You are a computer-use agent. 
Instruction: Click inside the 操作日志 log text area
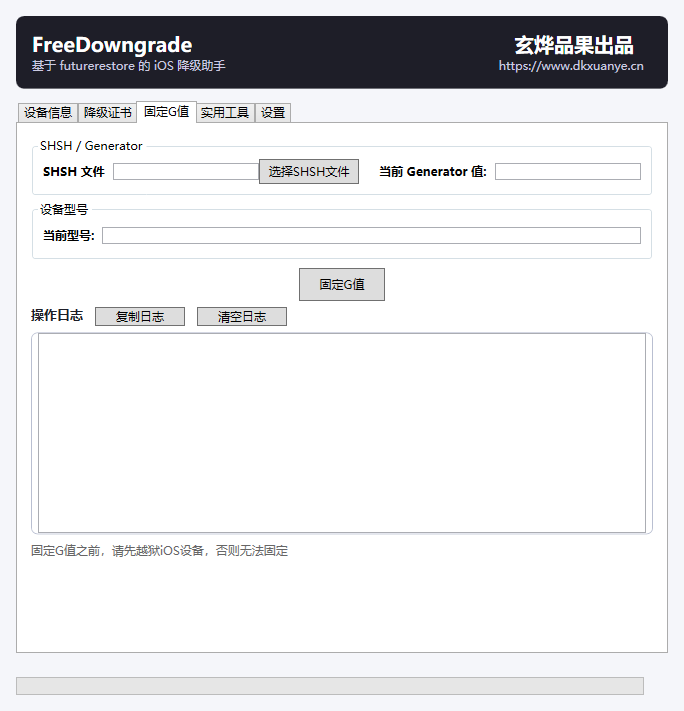click(x=342, y=433)
